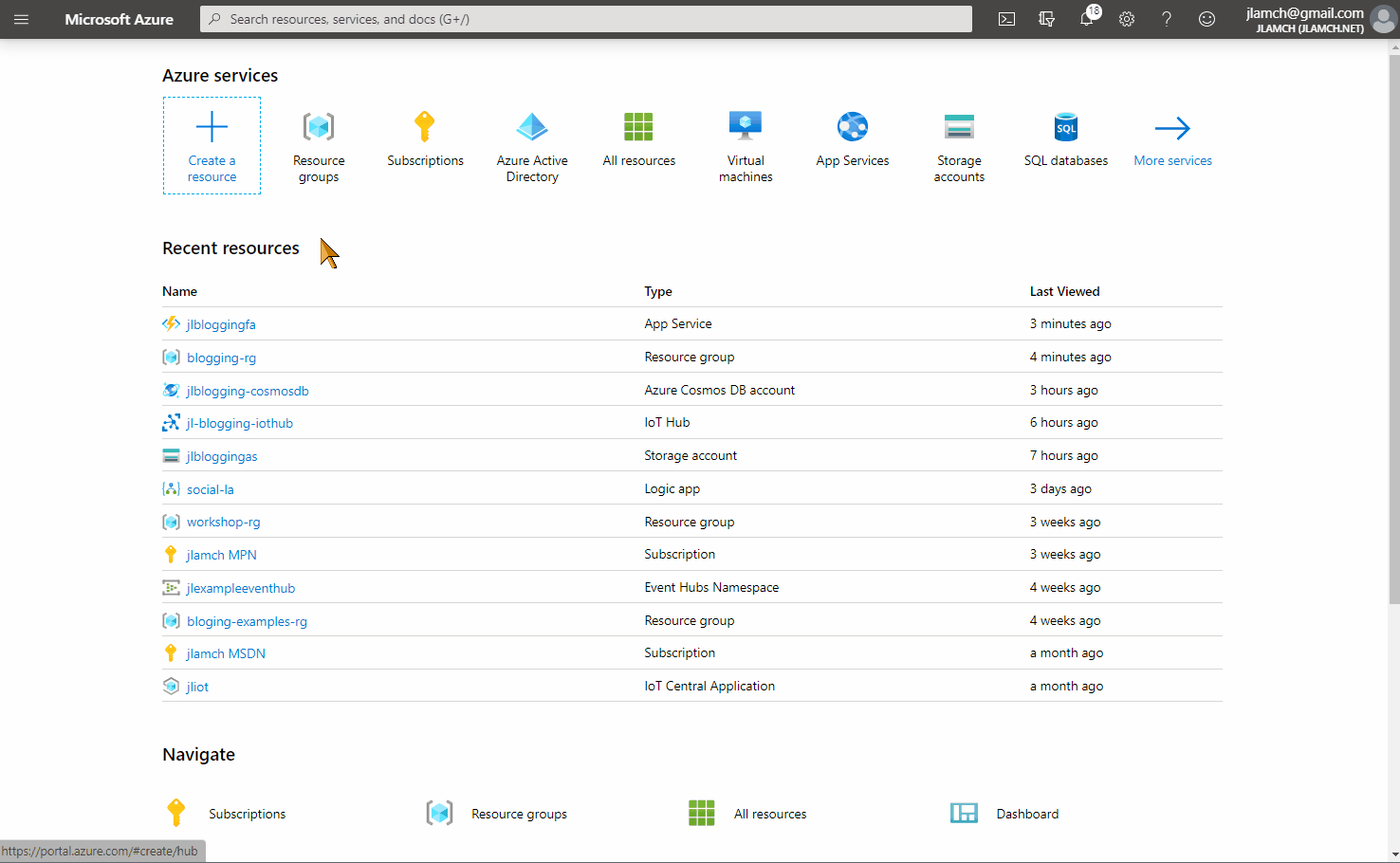Open Directory and subscription filter icon
This screenshot has height=863, width=1400.
coord(1047,19)
